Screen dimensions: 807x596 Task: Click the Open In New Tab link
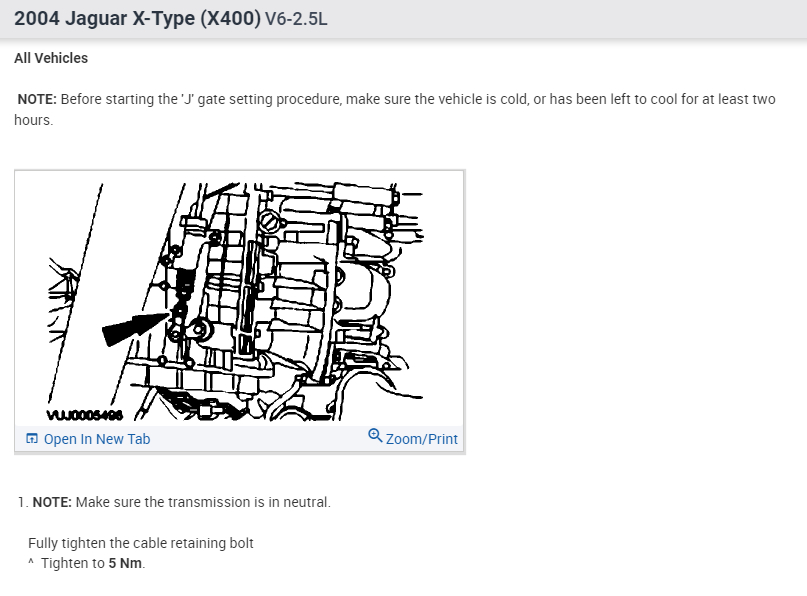coord(97,439)
